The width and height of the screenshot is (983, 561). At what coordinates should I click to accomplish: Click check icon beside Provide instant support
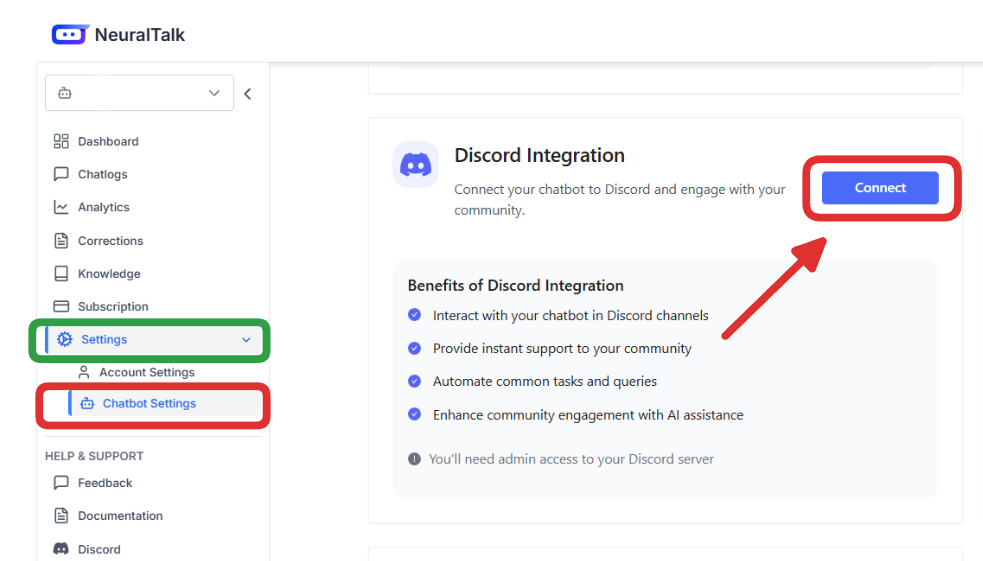(x=414, y=348)
